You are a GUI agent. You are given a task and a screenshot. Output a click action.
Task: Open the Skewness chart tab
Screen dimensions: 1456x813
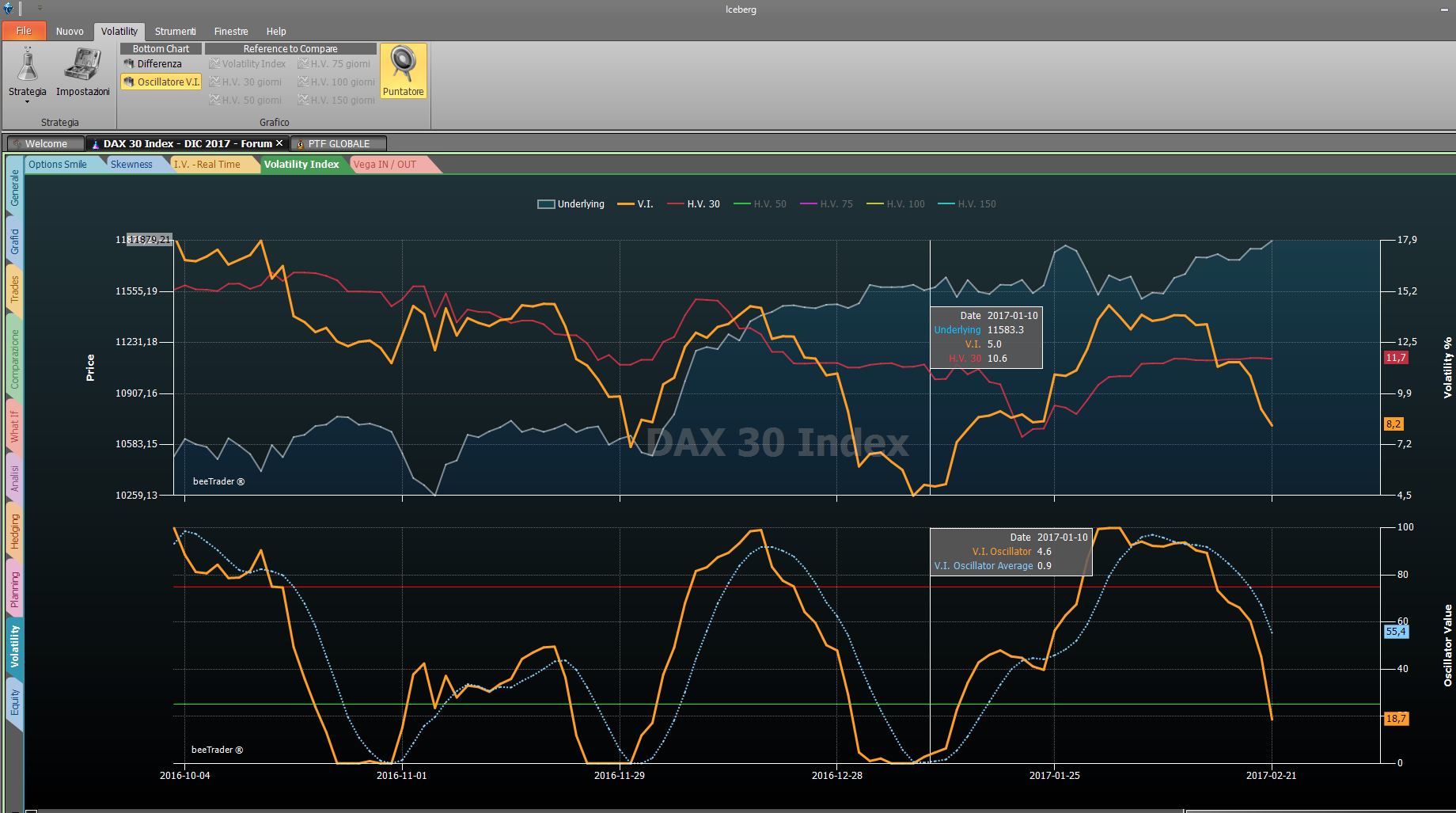[131, 165]
